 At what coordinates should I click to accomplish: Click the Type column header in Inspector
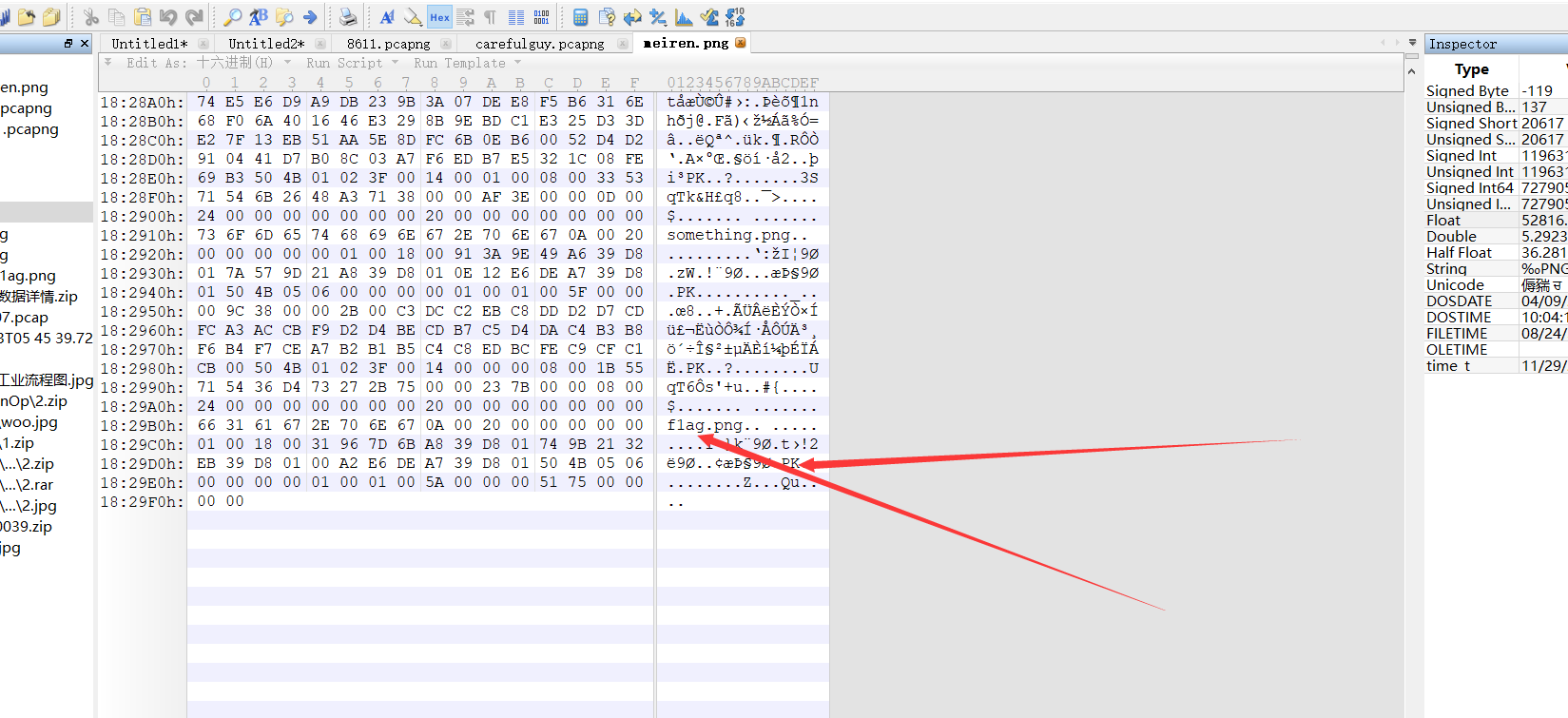pyautogui.click(x=1471, y=69)
